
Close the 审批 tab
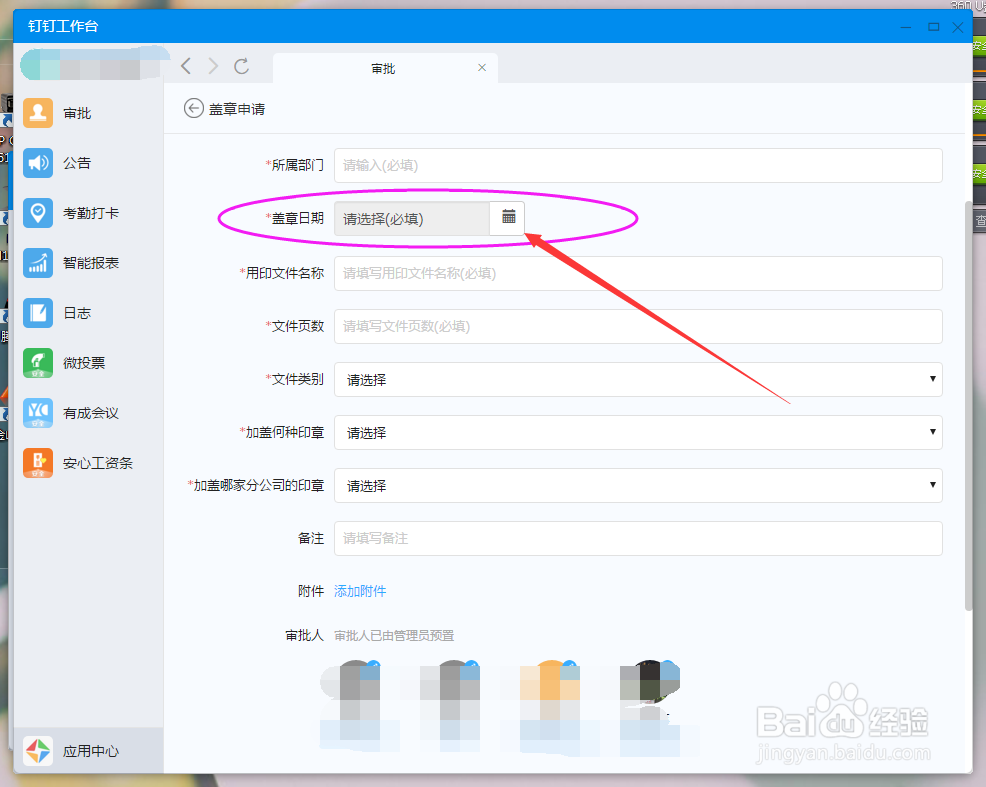click(481, 67)
